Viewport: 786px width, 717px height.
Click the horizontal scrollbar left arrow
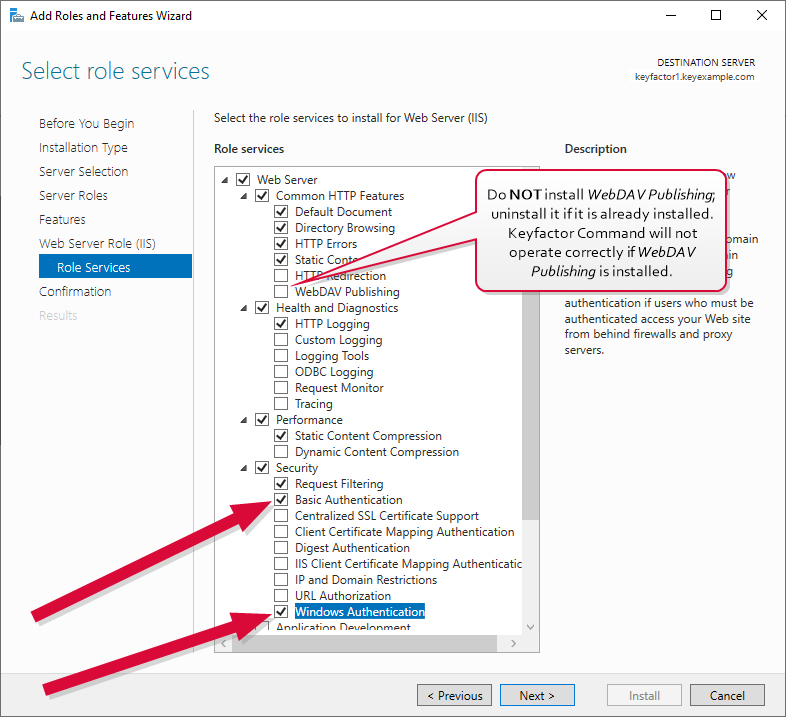coord(223,643)
